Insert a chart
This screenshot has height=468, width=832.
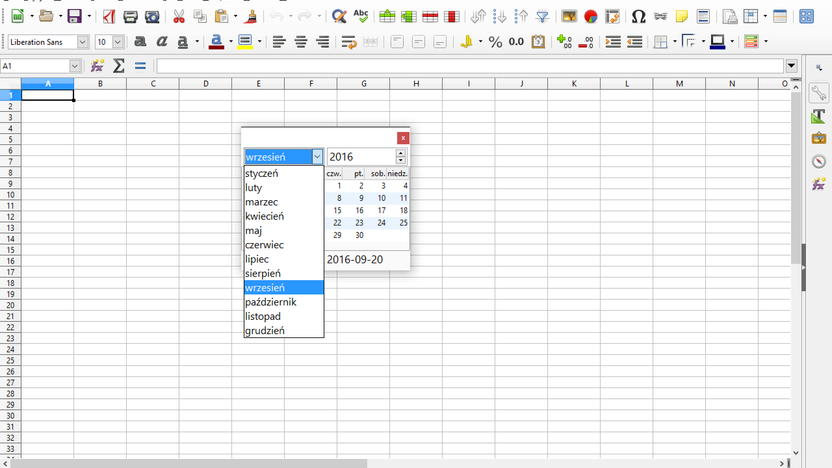click(x=591, y=16)
